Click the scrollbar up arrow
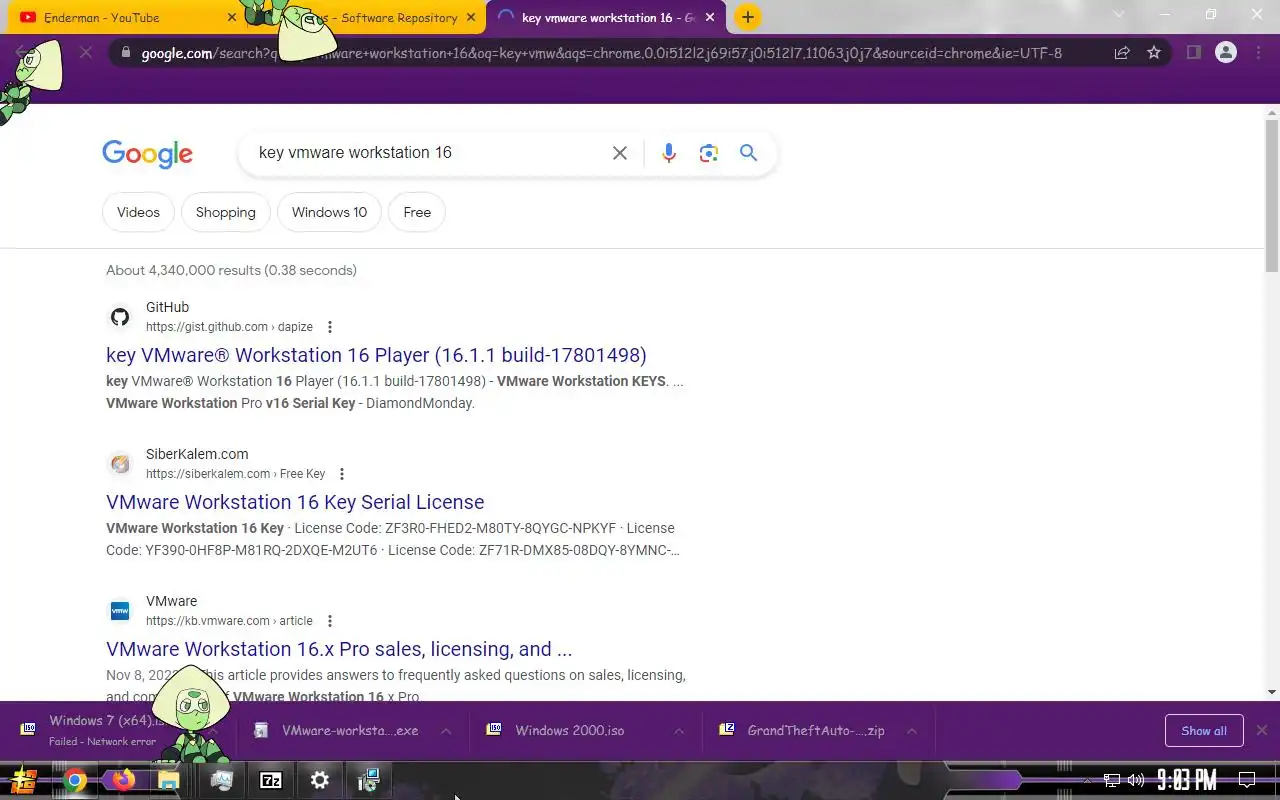This screenshot has height=800, width=1280. pos(1271,112)
